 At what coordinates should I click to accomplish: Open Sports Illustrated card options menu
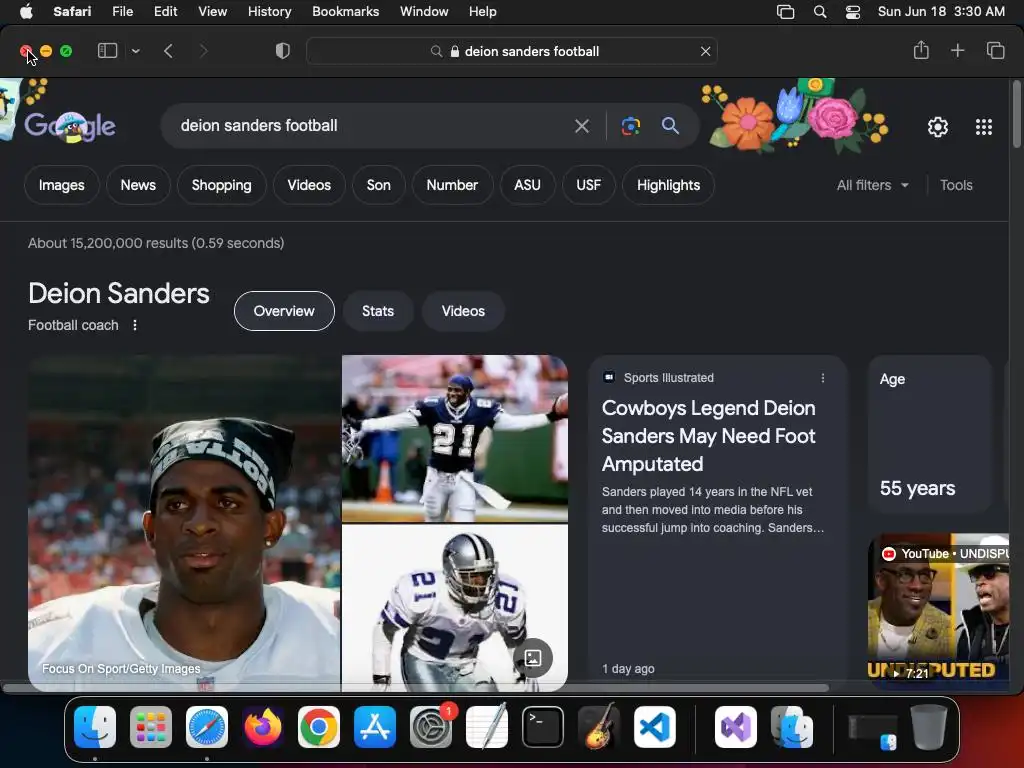pos(823,378)
